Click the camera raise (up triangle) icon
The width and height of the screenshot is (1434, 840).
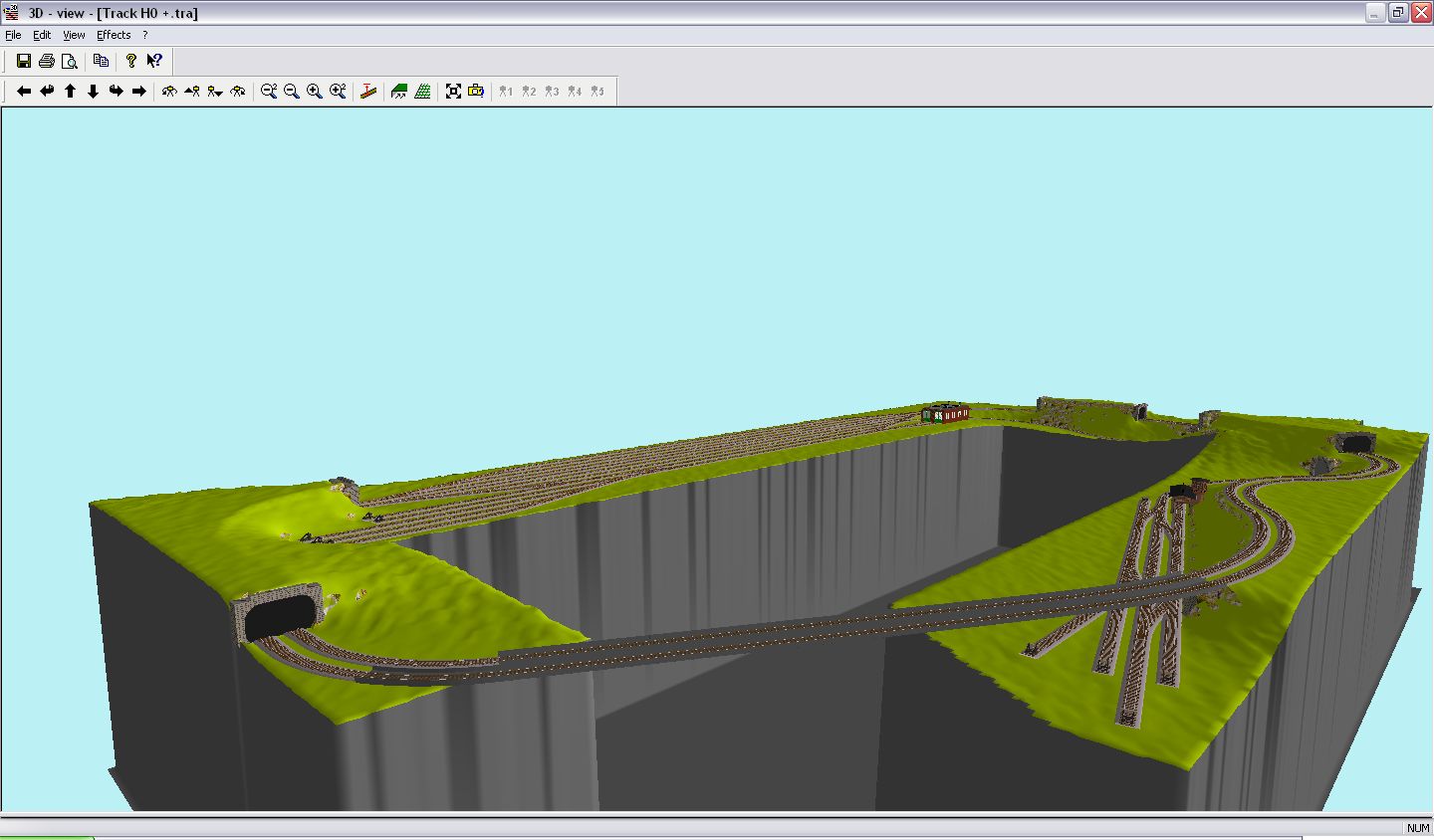(192, 92)
